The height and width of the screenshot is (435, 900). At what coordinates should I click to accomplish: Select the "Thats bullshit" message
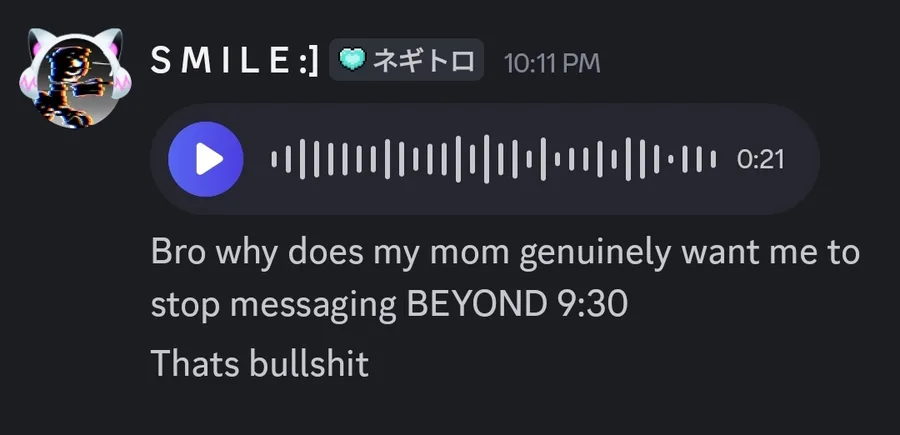point(260,364)
